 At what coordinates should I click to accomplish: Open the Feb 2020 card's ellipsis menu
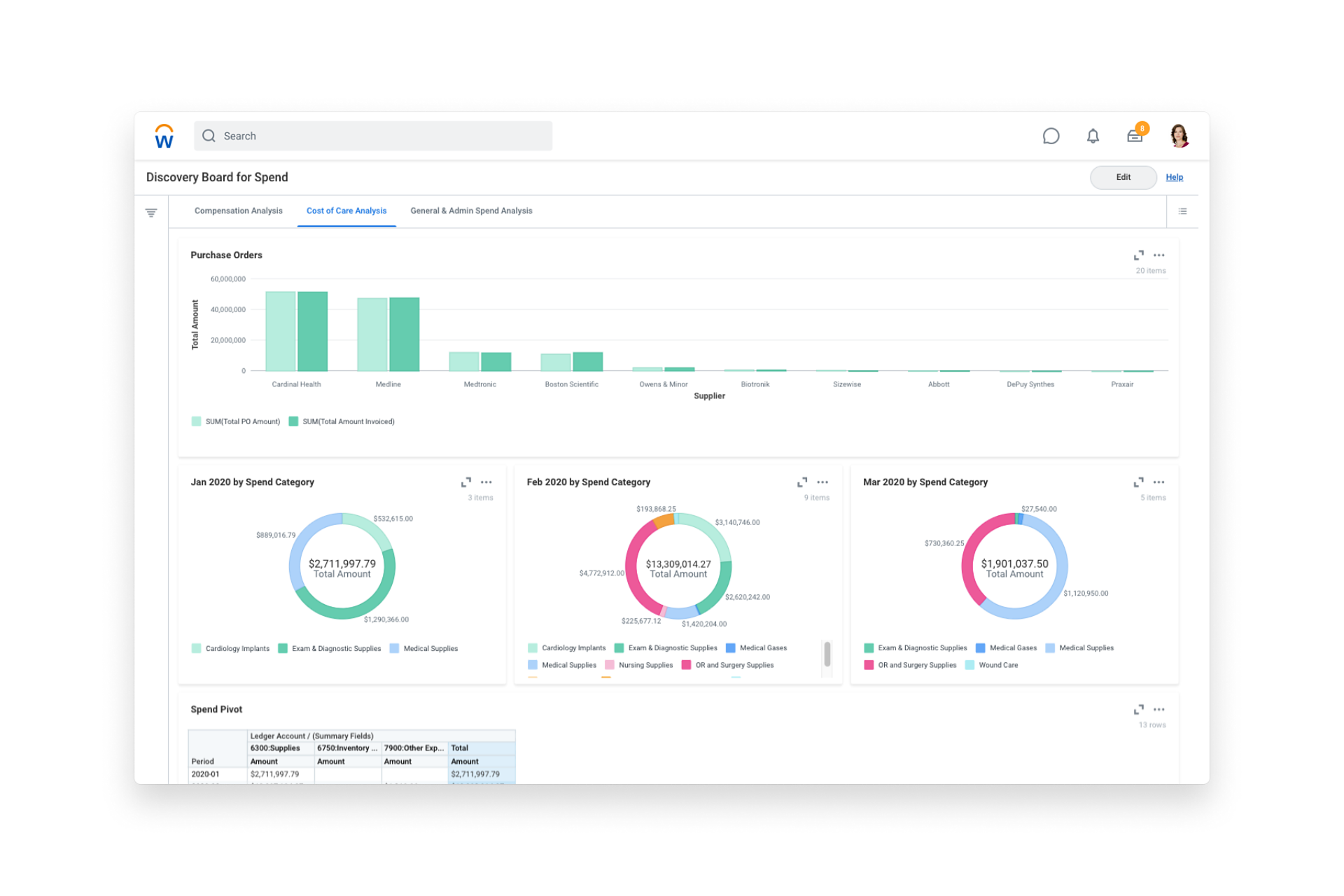[822, 482]
